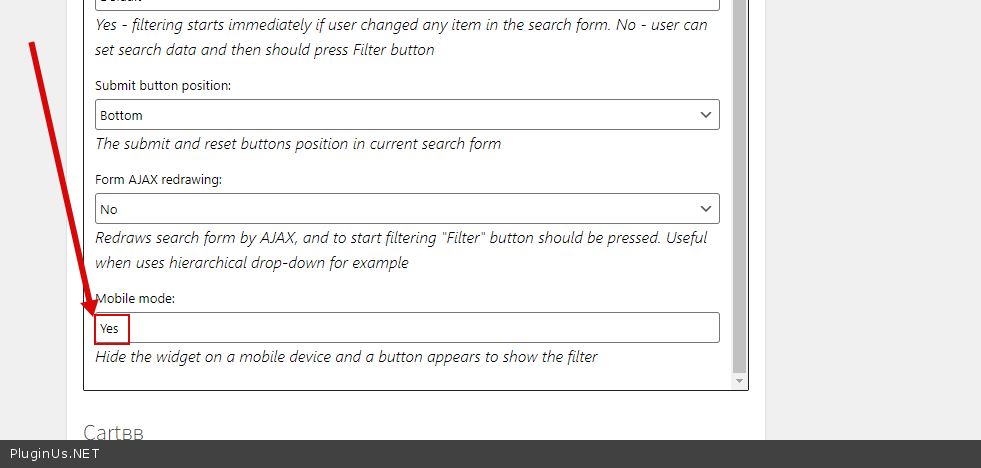This screenshot has height=468, width=981.
Task: Click the Cart heading below the panel
Action: tap(113, 432)
